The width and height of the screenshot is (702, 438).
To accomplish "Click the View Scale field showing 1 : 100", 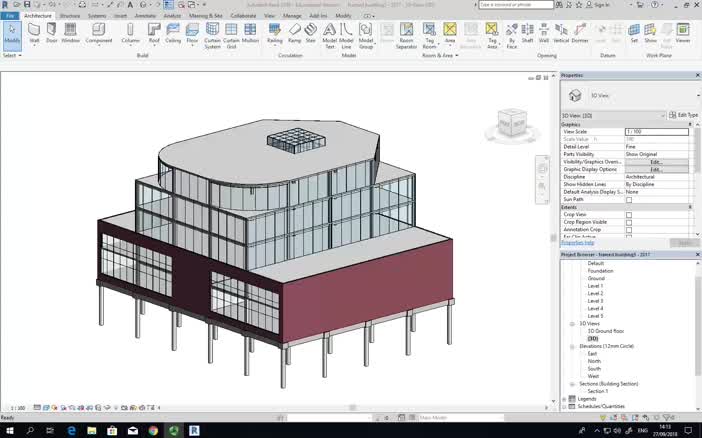I will [x=656, y=132].
